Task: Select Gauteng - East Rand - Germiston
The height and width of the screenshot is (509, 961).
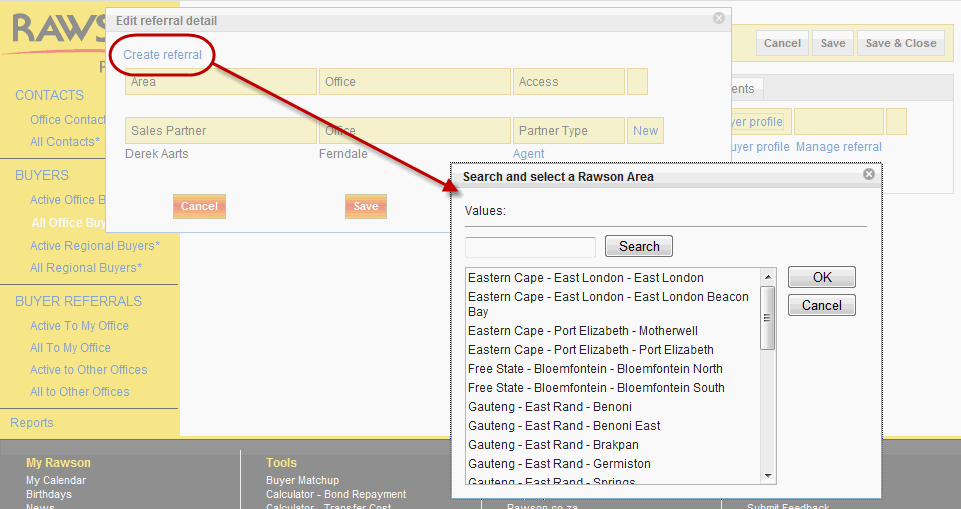Action: [559, 464]
